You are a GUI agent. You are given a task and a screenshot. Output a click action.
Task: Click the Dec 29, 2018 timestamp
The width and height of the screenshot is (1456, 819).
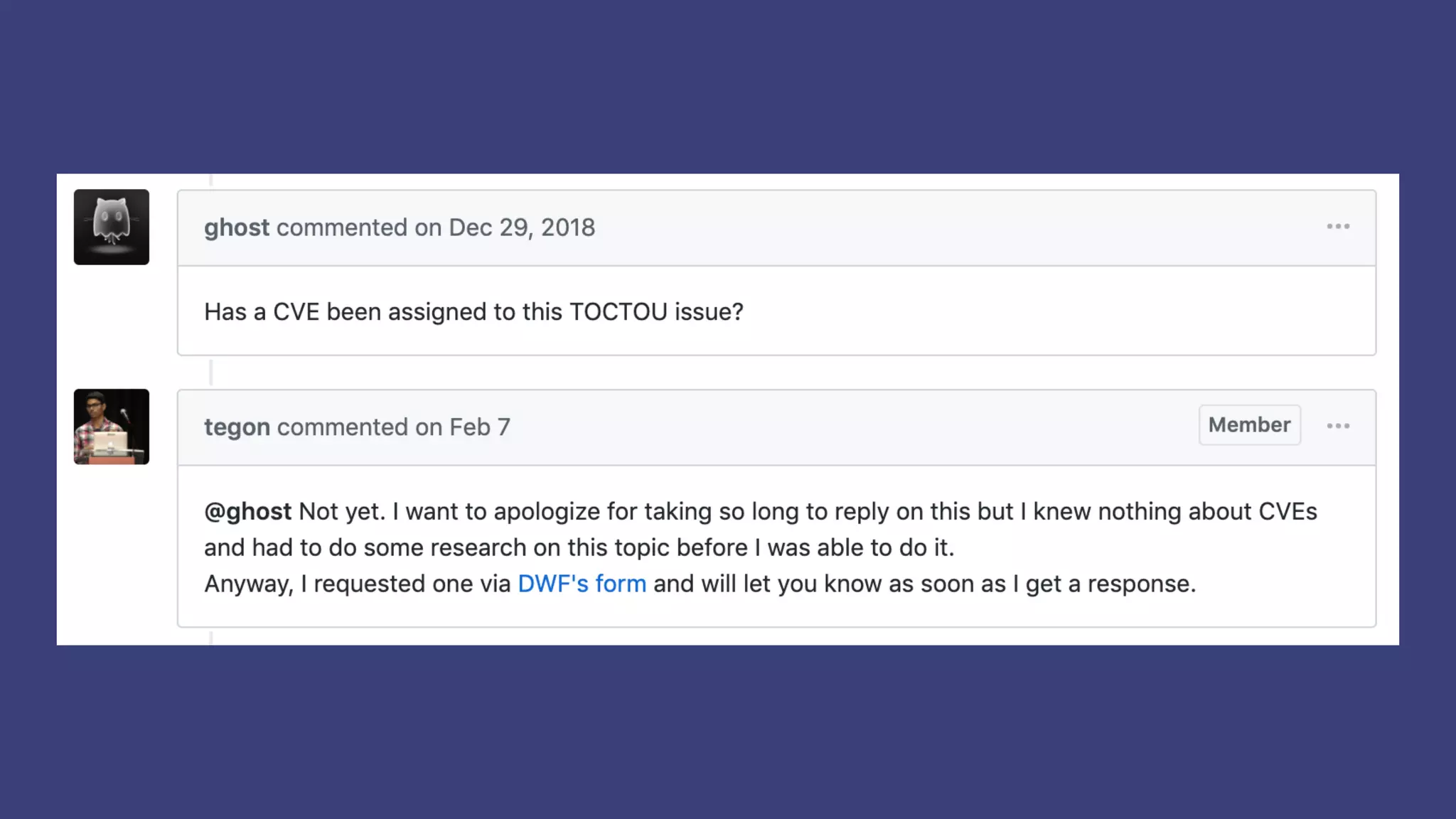522,227
